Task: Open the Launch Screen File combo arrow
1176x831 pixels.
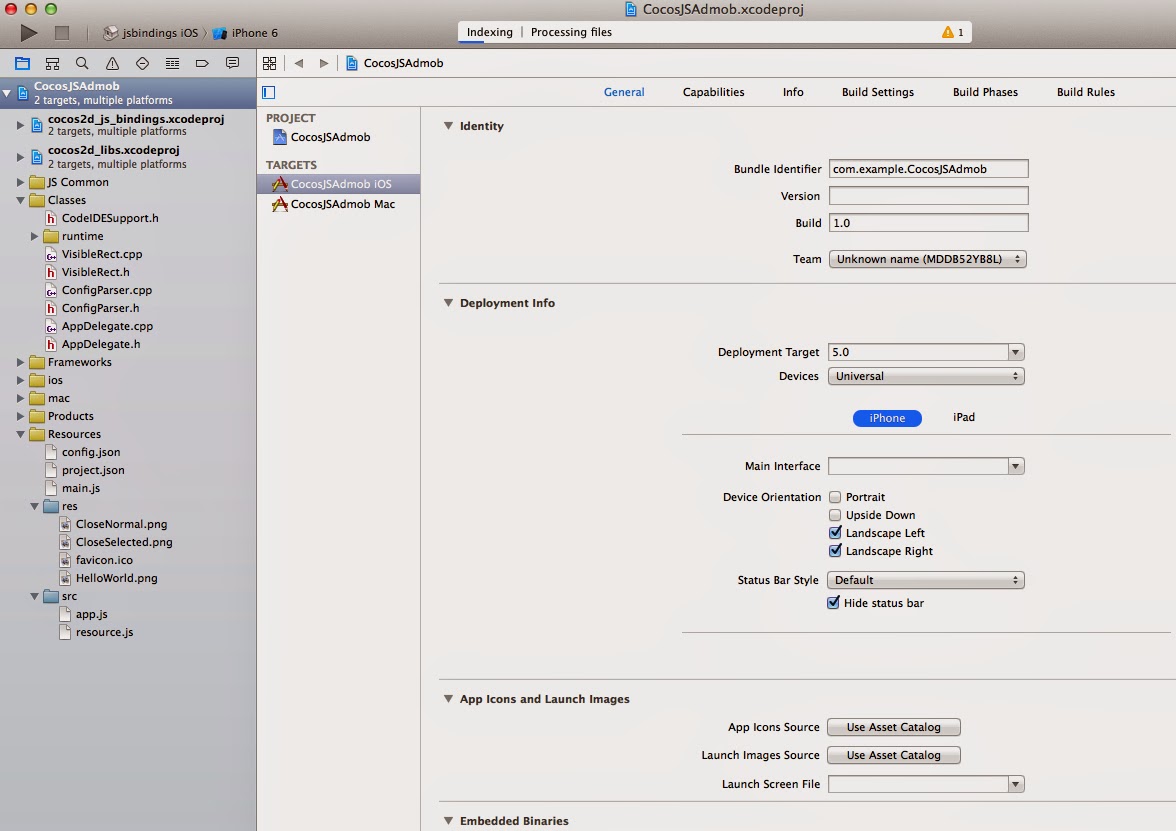Action: (x=1016, y=784)
